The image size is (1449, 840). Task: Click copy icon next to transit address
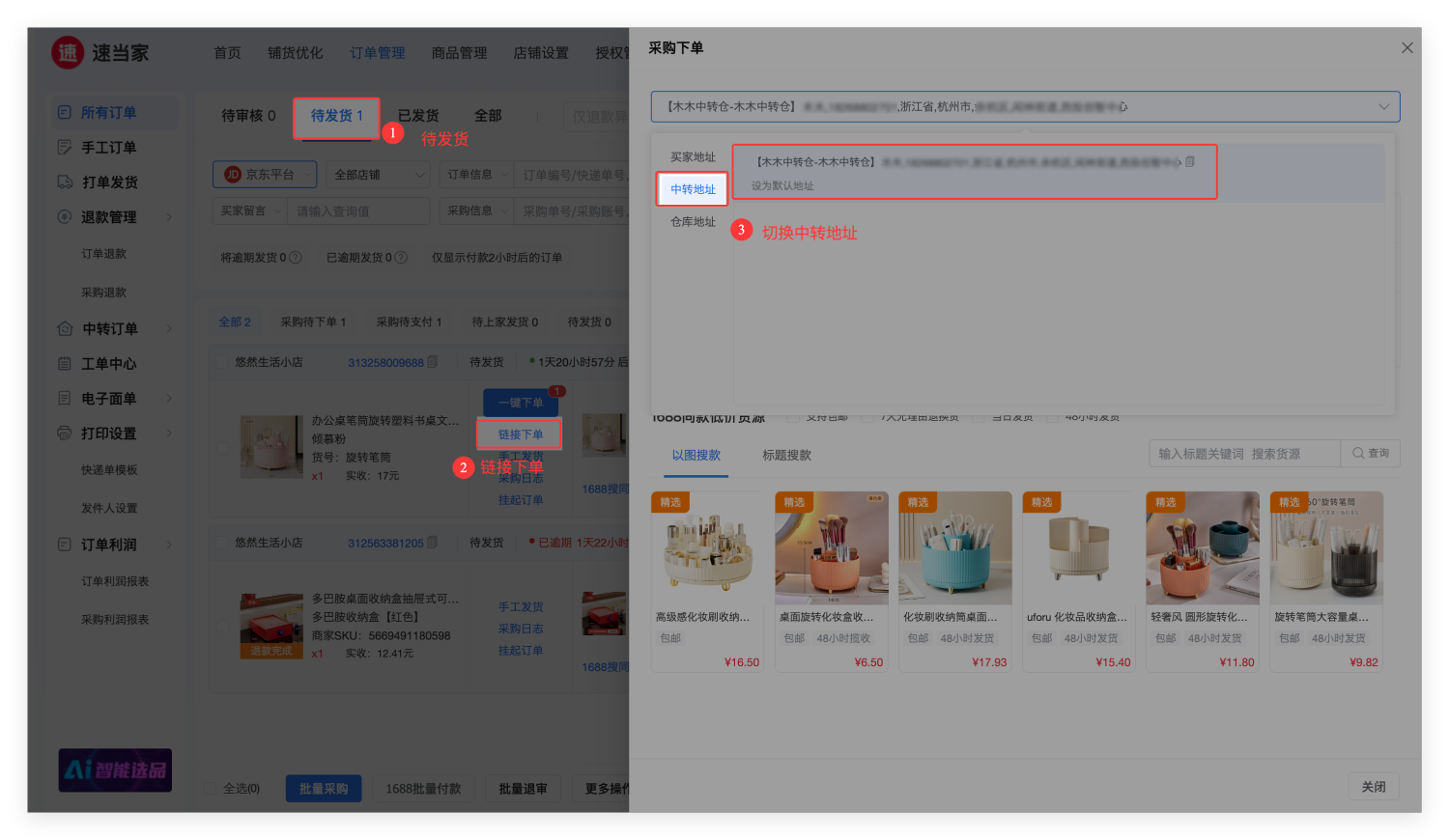(x=1190, y=161)
